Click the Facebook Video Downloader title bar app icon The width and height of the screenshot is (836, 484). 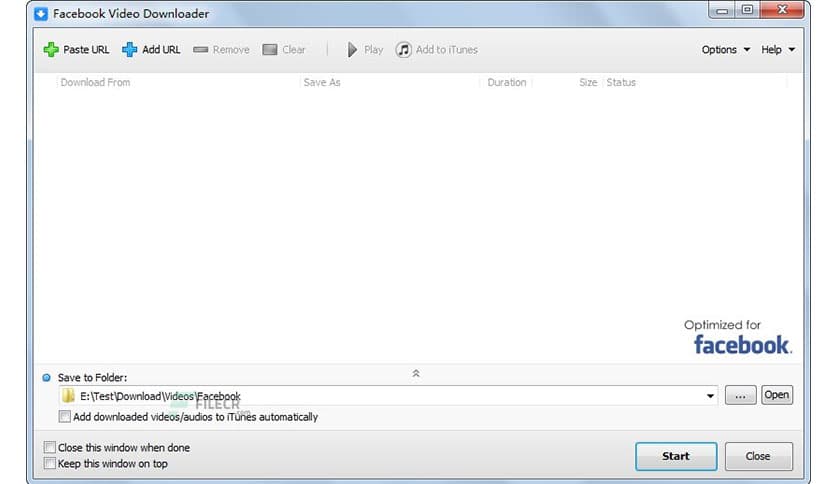click(41, 13)
